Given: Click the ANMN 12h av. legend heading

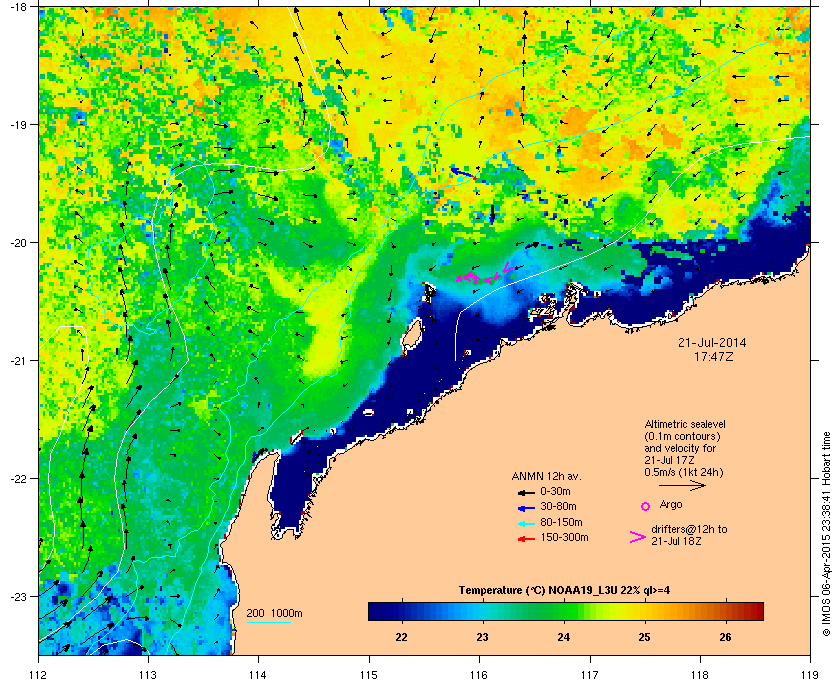Looking at the screenshot, I should tap(546, 476).
